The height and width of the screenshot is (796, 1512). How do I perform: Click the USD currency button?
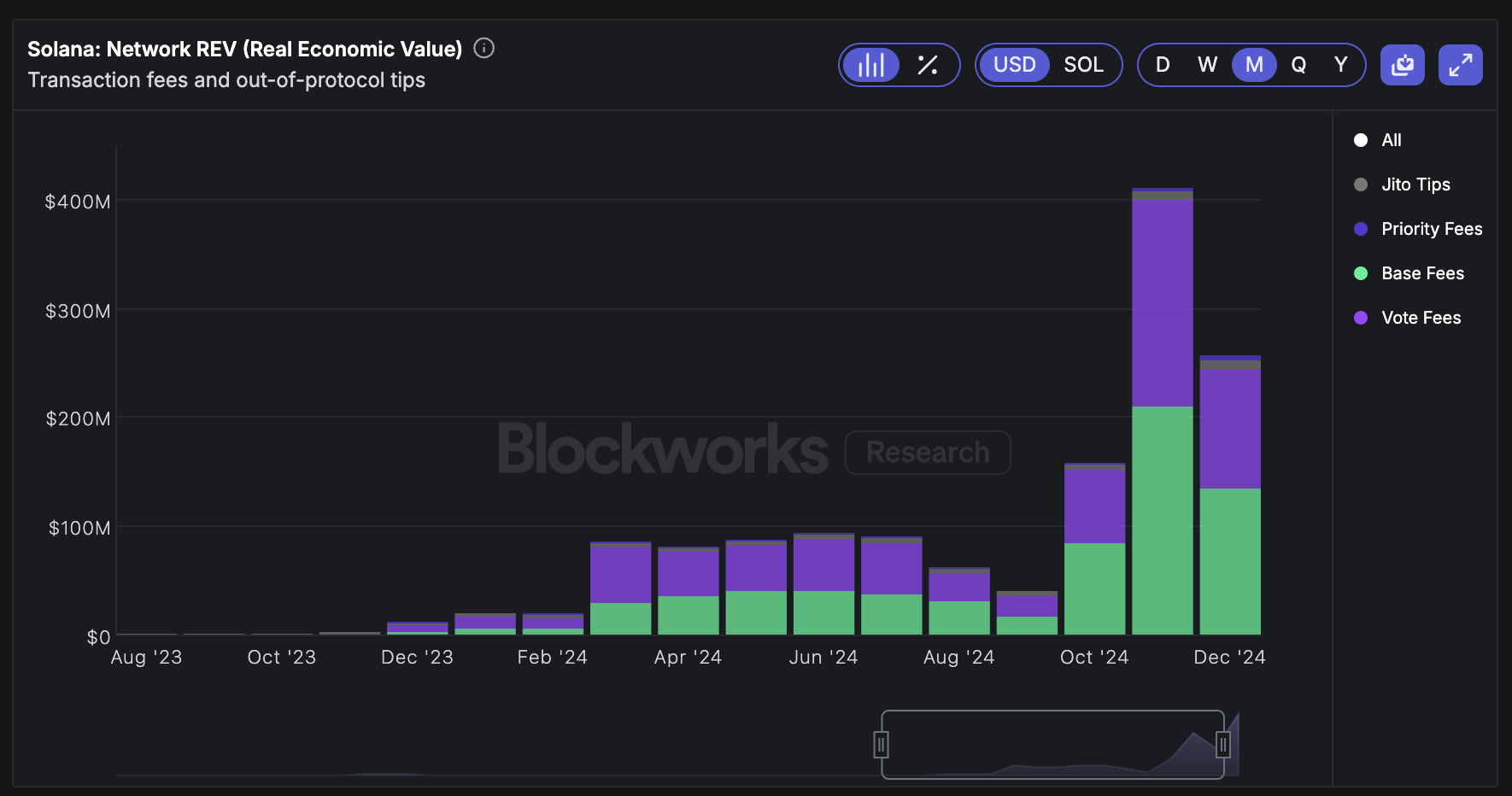[1015, 64]
